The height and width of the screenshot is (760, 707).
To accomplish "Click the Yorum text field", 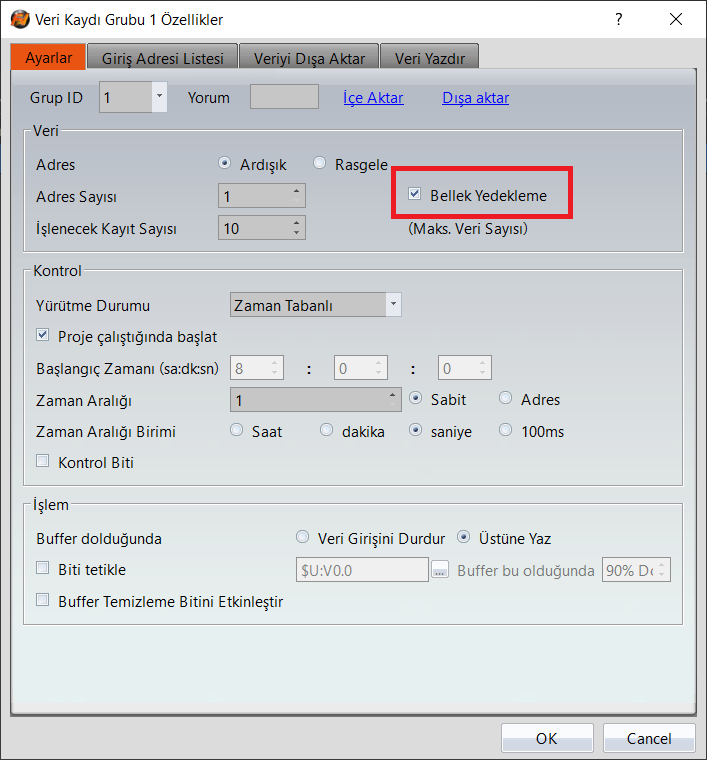I will pyautogui.click(x=284, y=97).
